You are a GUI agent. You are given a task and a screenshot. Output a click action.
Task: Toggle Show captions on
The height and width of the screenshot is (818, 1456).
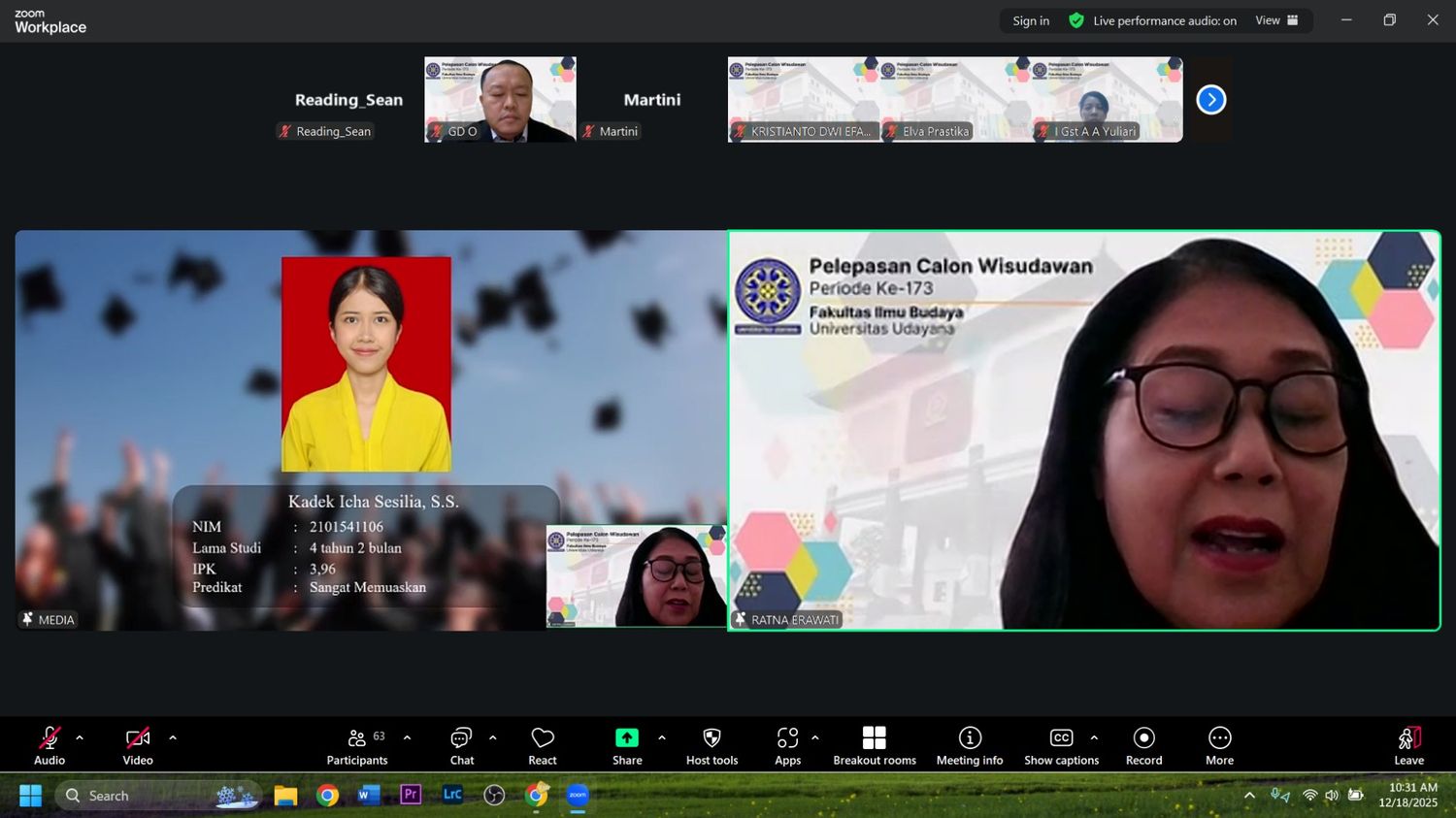tap(1061, 745)
